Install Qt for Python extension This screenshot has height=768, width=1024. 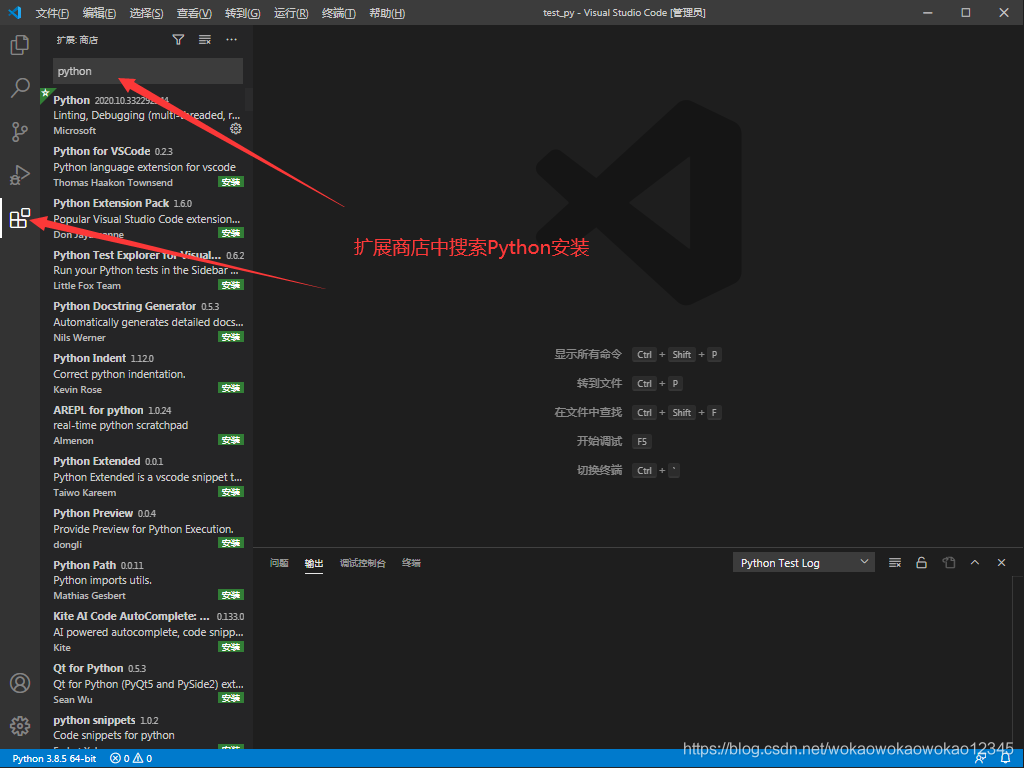pyautogui.click(x=231, y=698)
